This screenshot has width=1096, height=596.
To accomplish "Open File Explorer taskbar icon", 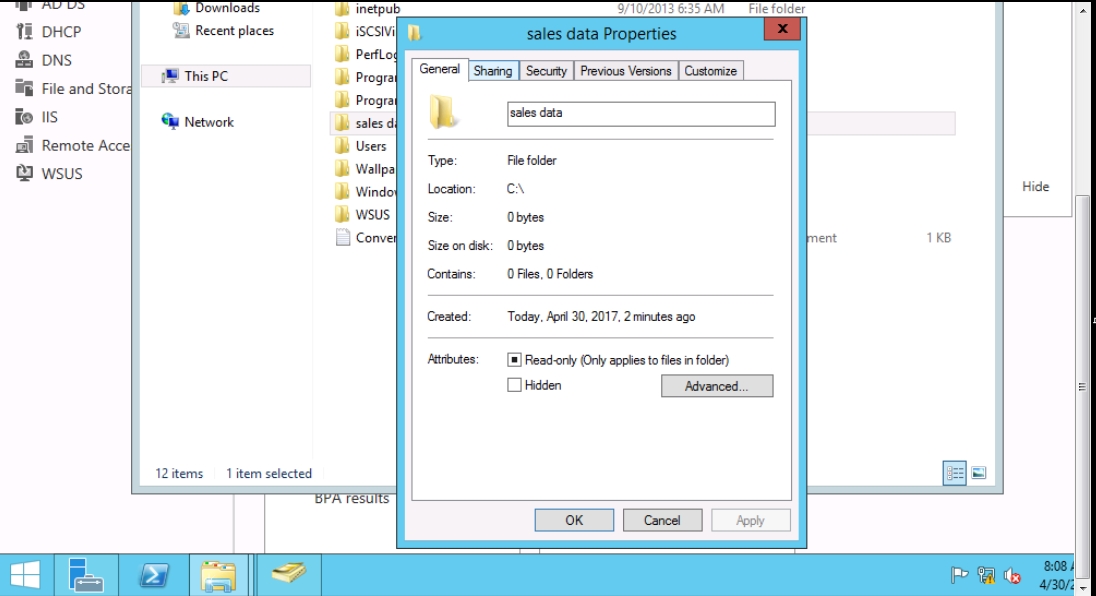I will 218,574.
